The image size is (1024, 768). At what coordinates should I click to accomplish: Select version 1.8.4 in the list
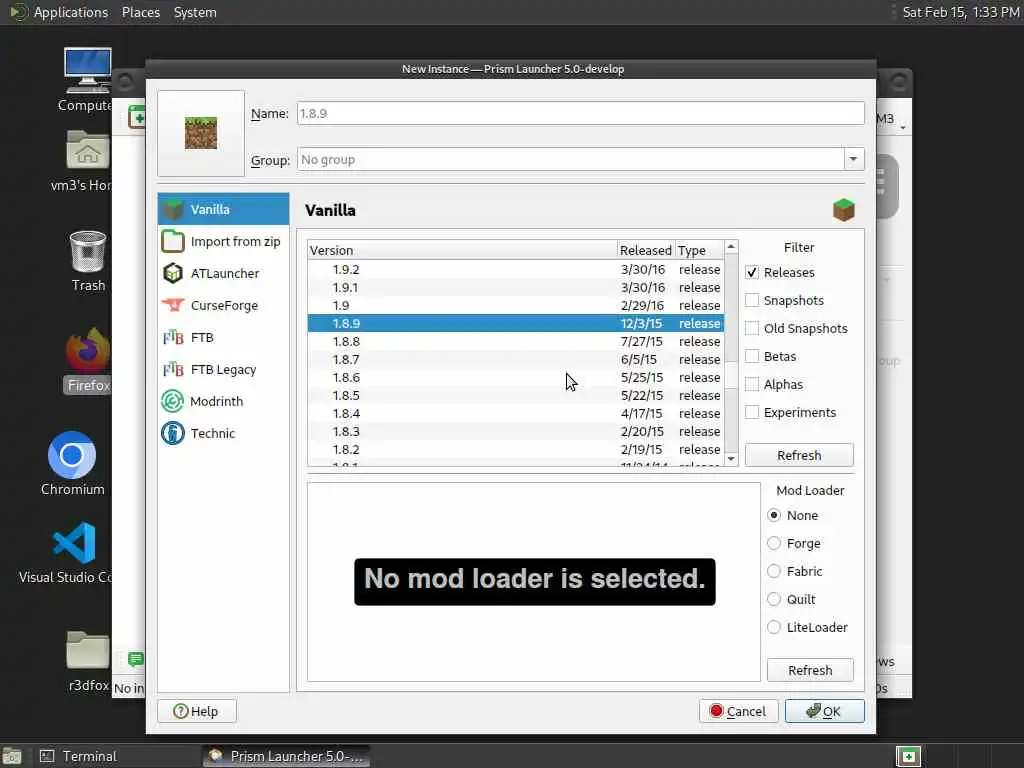coord(516,413)
